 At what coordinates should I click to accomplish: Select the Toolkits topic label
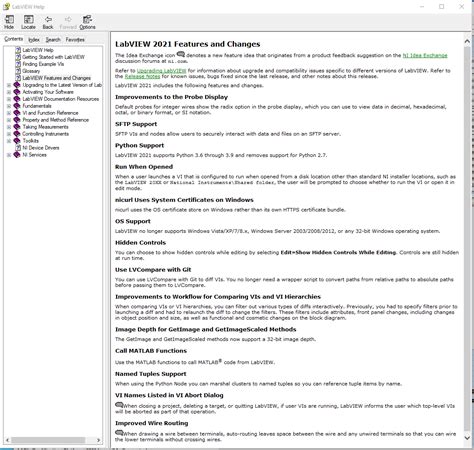(x=31, y=141)
